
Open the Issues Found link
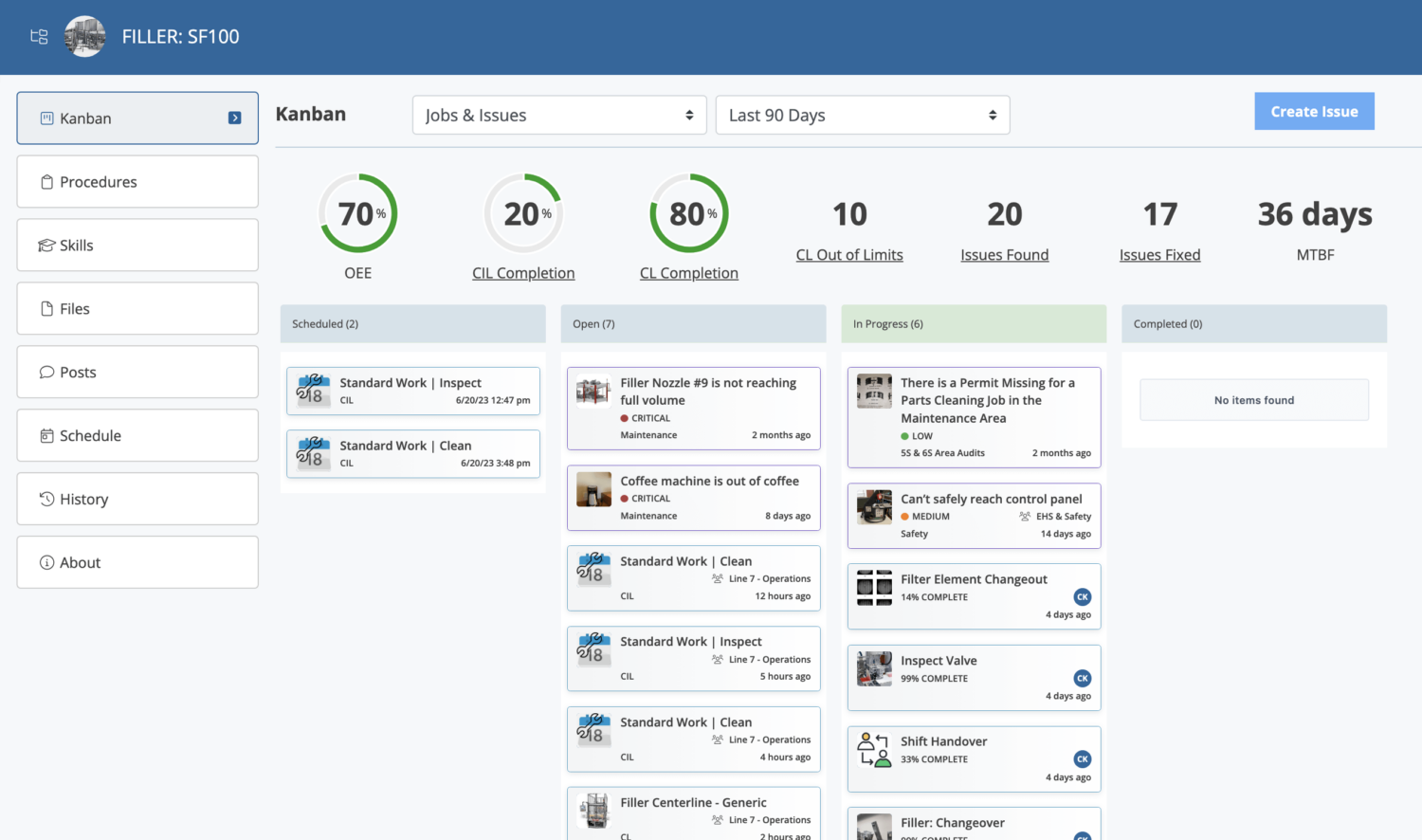(1004, 255)
